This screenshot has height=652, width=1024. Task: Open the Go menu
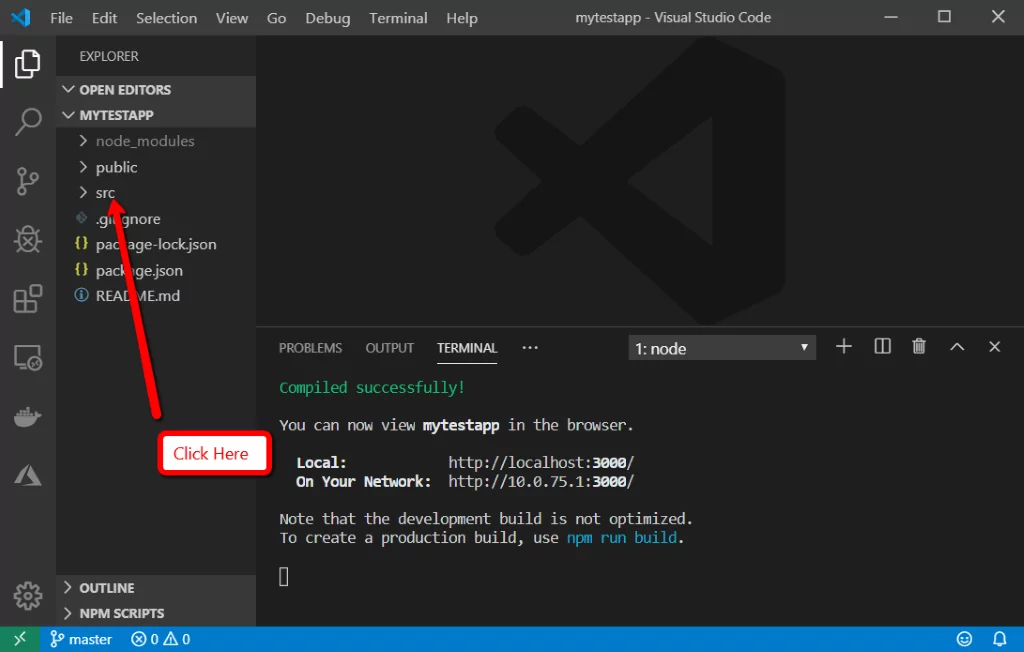pos(276,18)
